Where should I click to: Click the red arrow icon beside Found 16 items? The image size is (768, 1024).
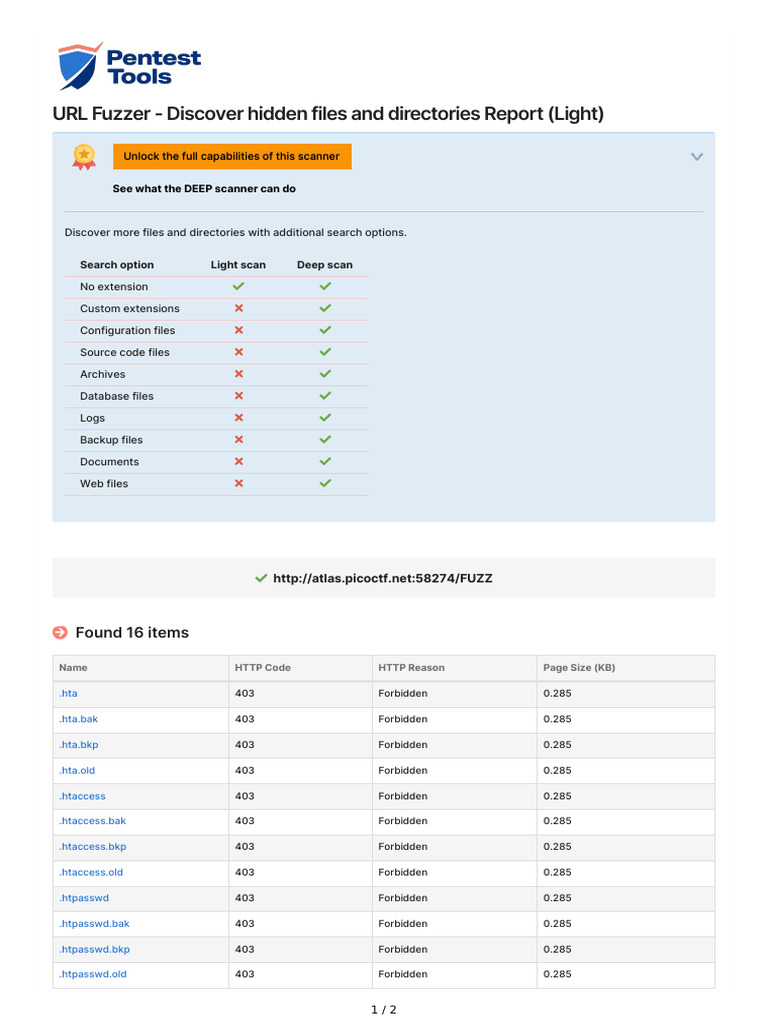(x=60, y=632)
